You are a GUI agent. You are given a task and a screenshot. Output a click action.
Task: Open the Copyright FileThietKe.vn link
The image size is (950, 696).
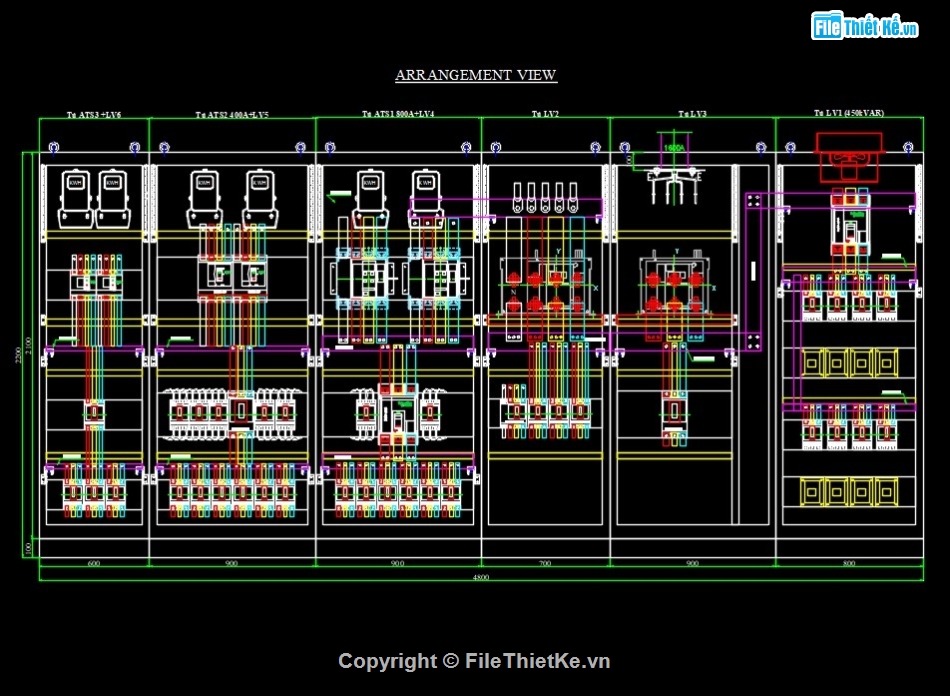click(475, 660)
